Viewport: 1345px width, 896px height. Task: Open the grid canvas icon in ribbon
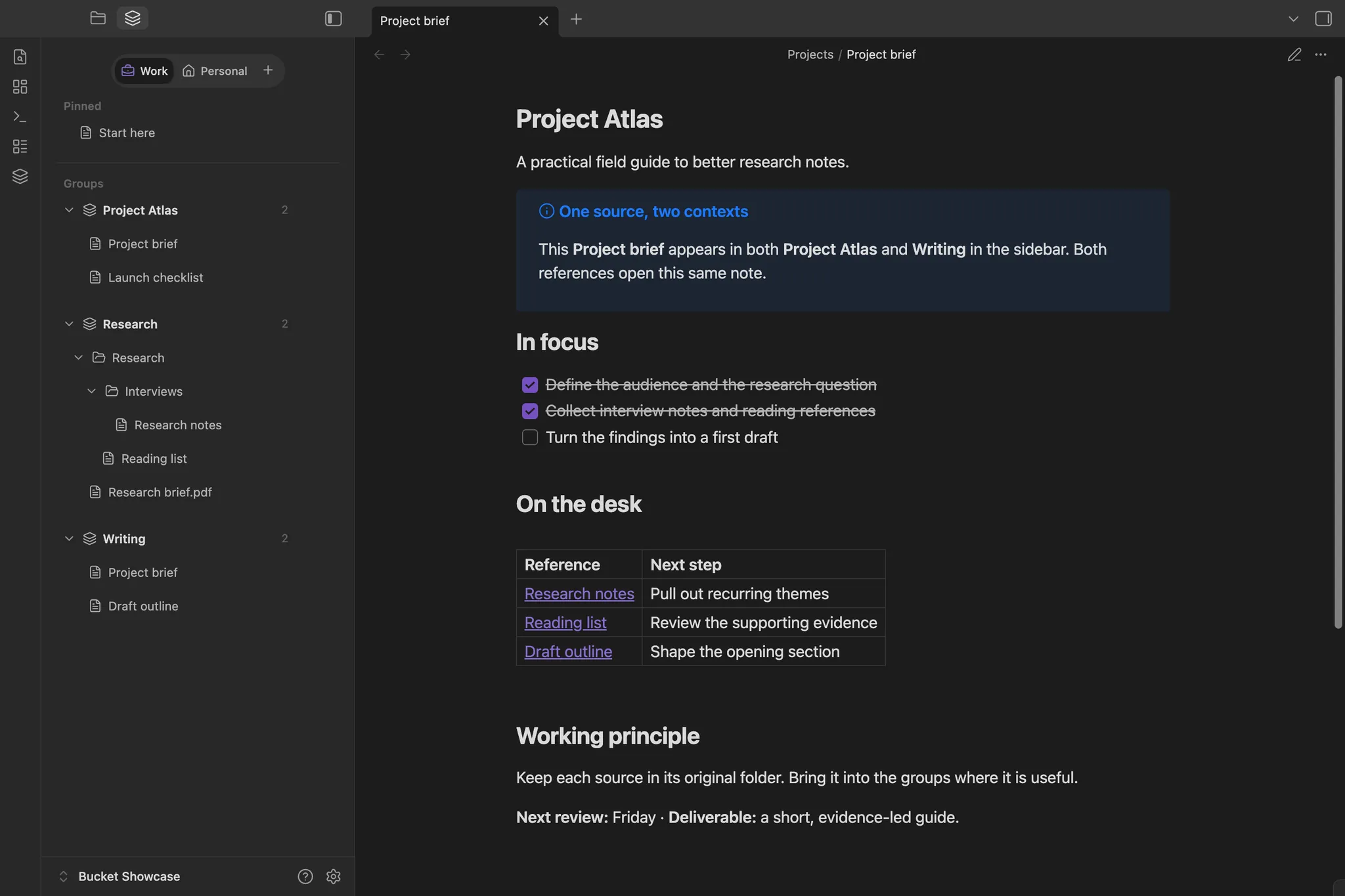click(x=20, y=87)
